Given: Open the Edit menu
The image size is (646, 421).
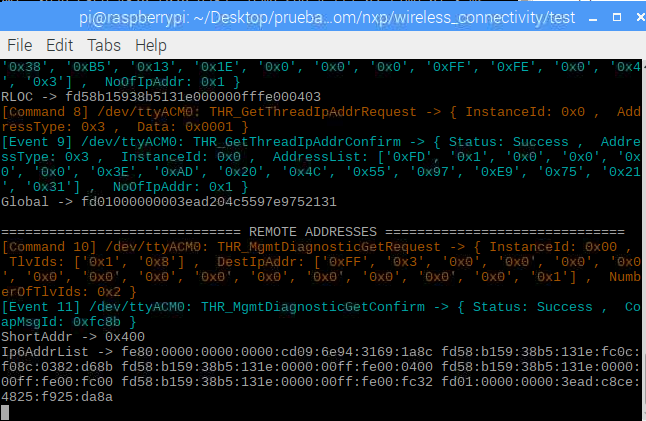Looking at the screenshot, I should tap(60, 45).
